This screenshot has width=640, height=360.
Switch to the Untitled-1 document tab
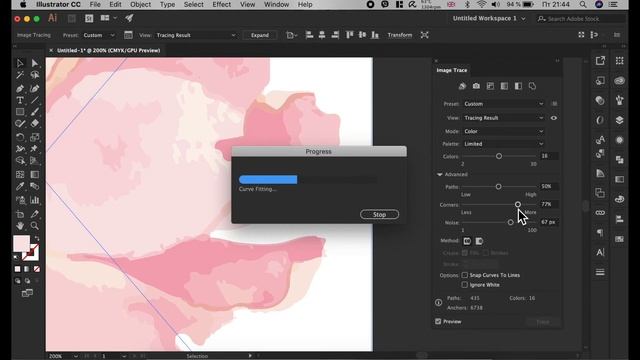click(108, 51)
